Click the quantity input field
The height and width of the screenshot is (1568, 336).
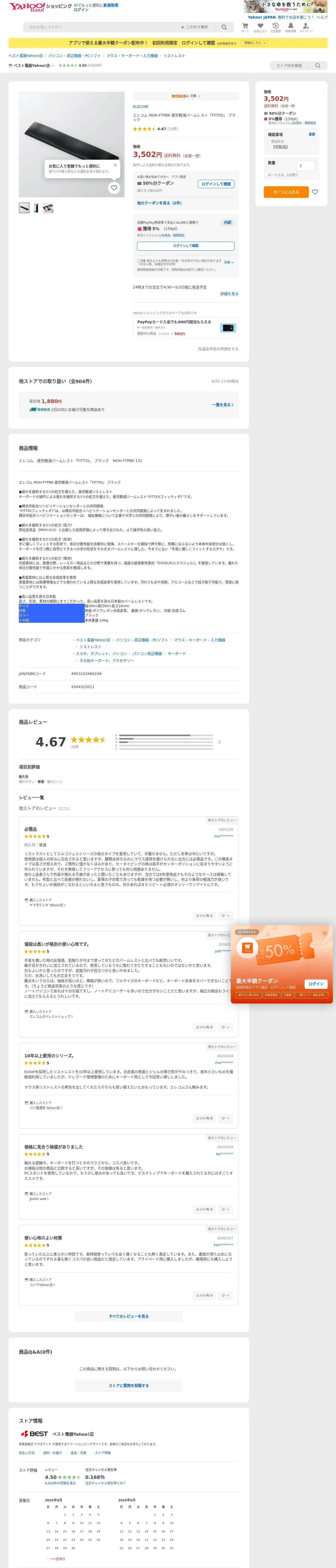tap(305, 166)
